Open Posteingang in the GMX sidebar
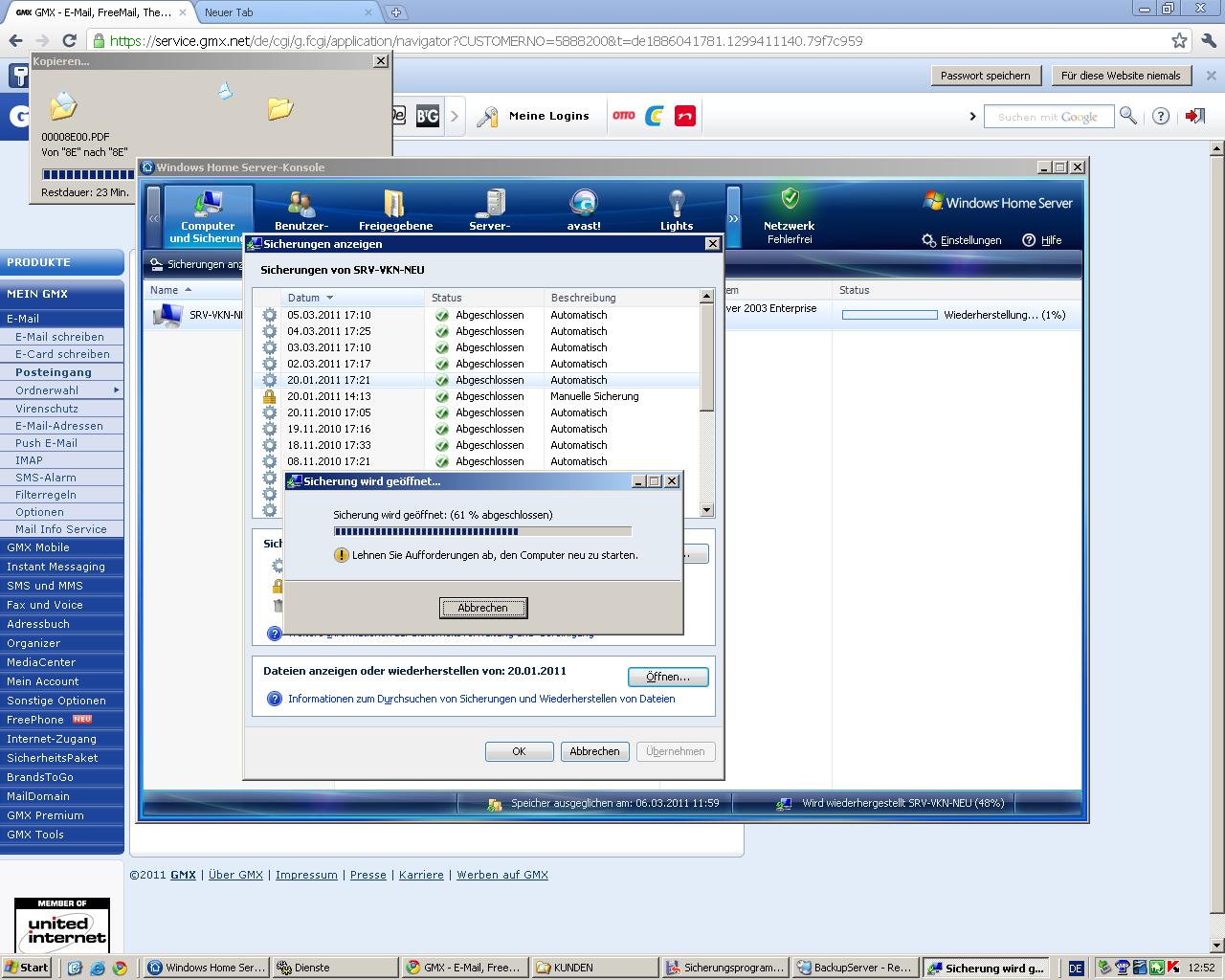The image size is (1225, 980). (54, 372)
